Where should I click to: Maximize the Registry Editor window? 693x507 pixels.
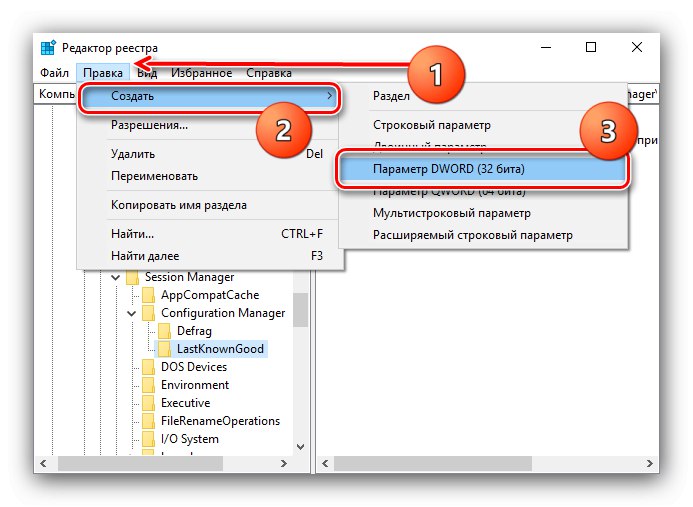(591, 47)
